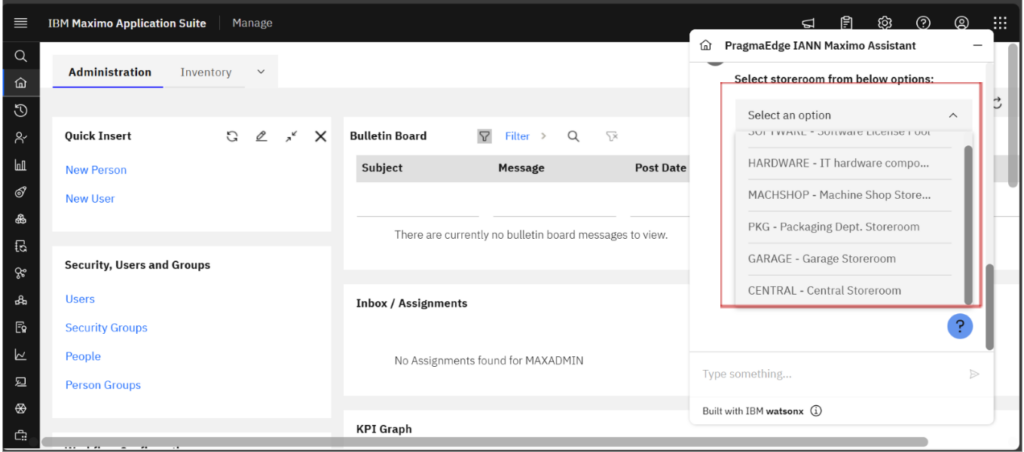Open the People link
The height and width of the screenshot is (452, 1024).
tap(83, 356)
